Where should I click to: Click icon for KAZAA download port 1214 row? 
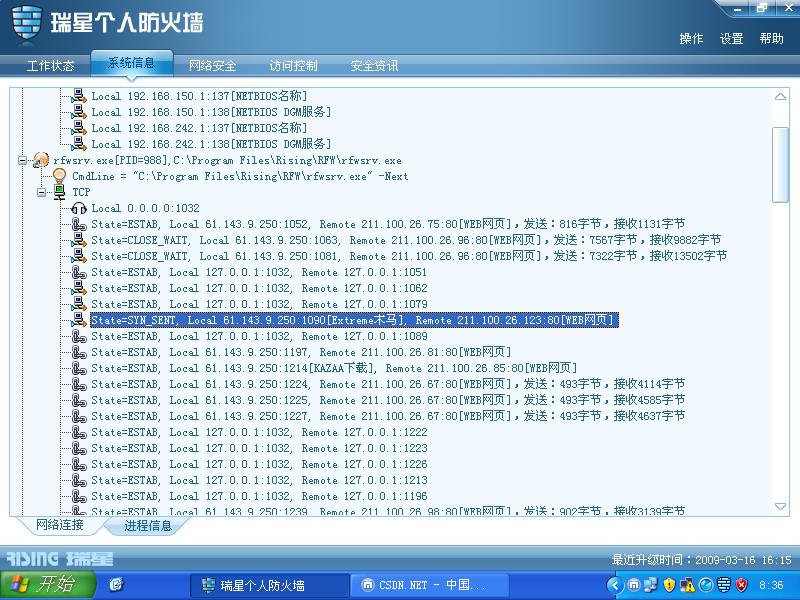[79, 368]
